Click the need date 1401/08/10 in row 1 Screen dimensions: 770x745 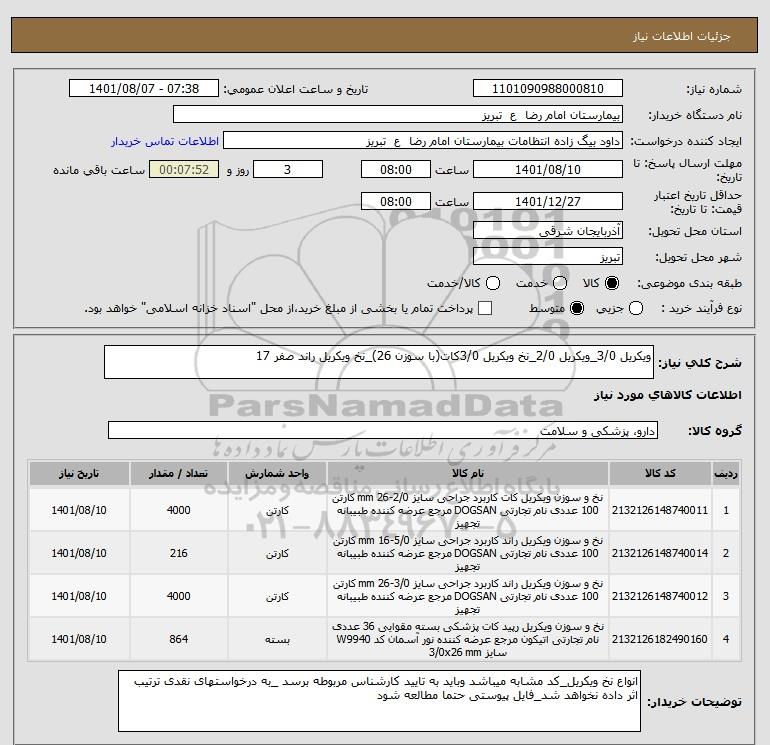tap(79, 510)
